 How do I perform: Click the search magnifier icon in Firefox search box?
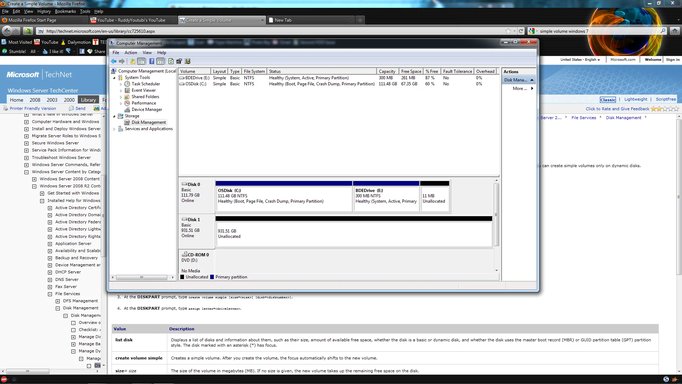[663, 31]
